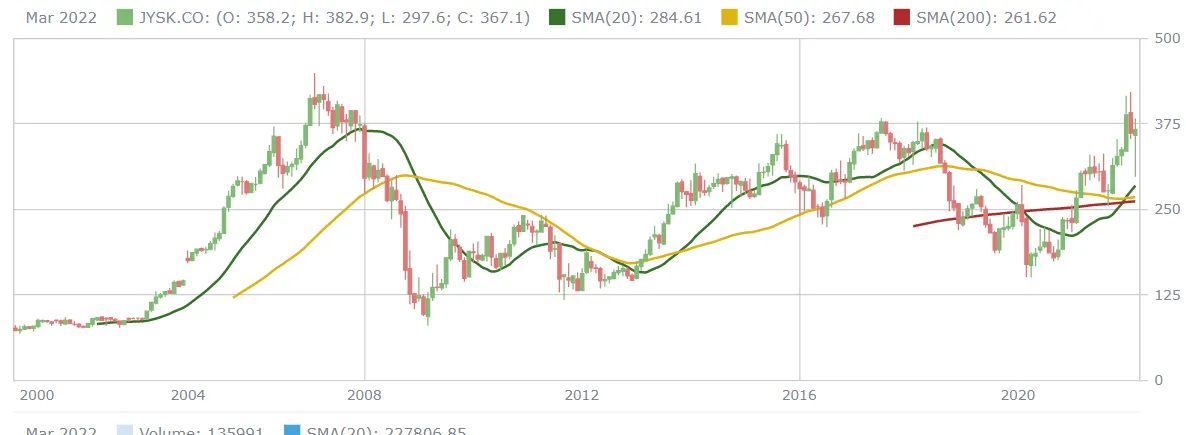Select the 2016 label on time axis

pos(799,395)
